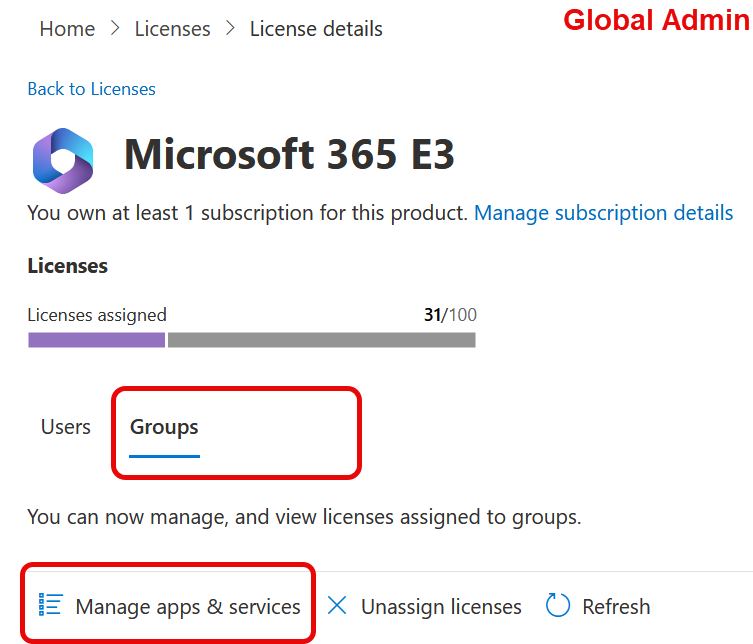Click the 'You can now manage' message text
This screenshot has width=753, height=644.
(x=304, y=517)
